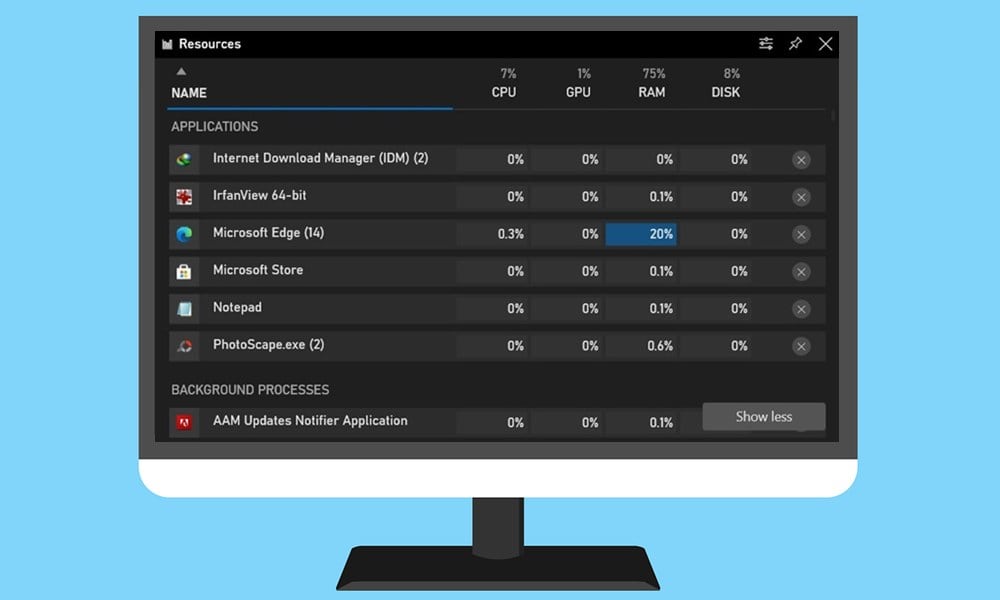Click the BACKGROUND PROCESSES section heading
The image size is (1000, 600).
click(x=250, y=390)
